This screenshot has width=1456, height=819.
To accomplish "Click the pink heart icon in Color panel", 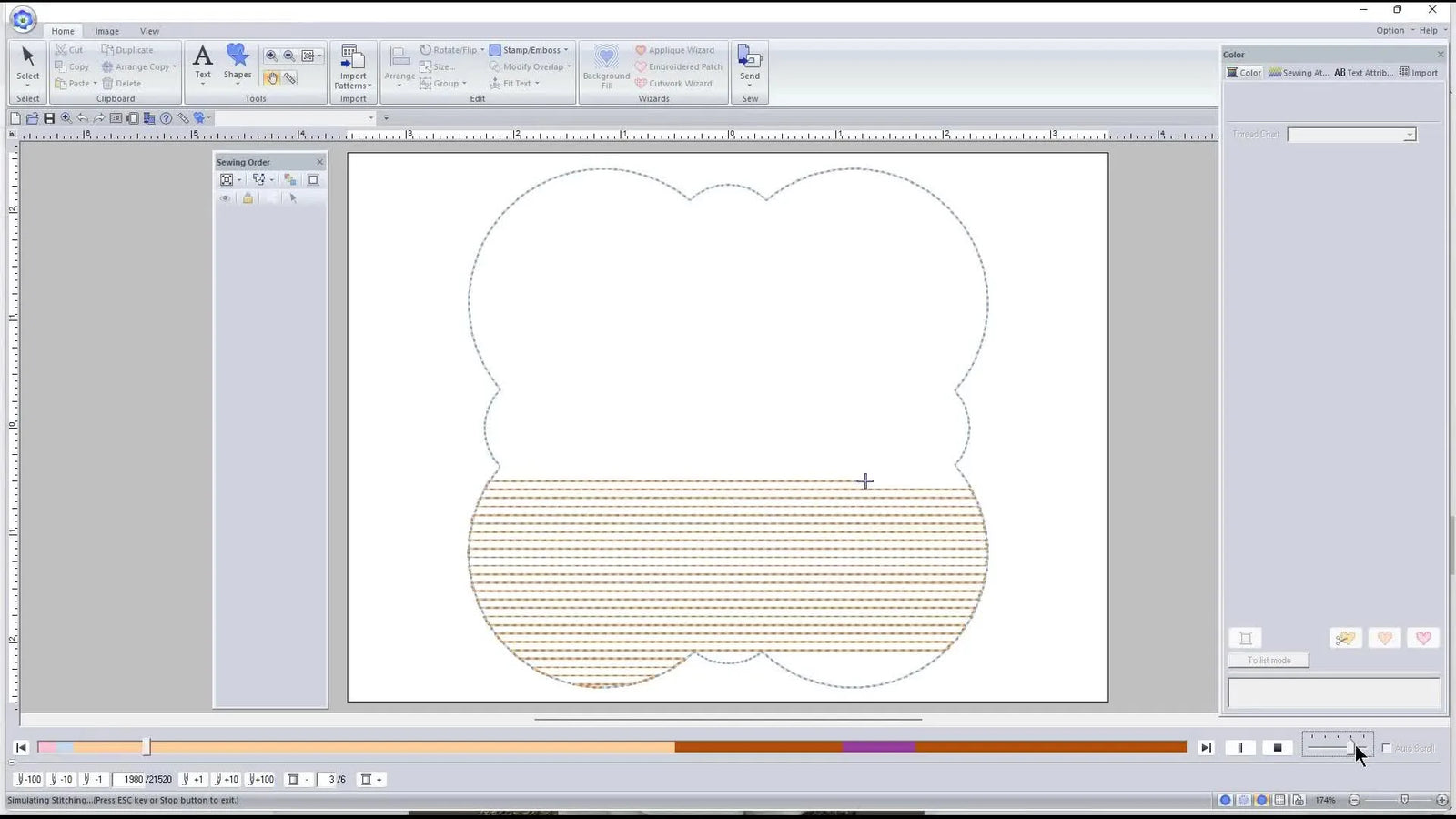I will (1423, 638).
